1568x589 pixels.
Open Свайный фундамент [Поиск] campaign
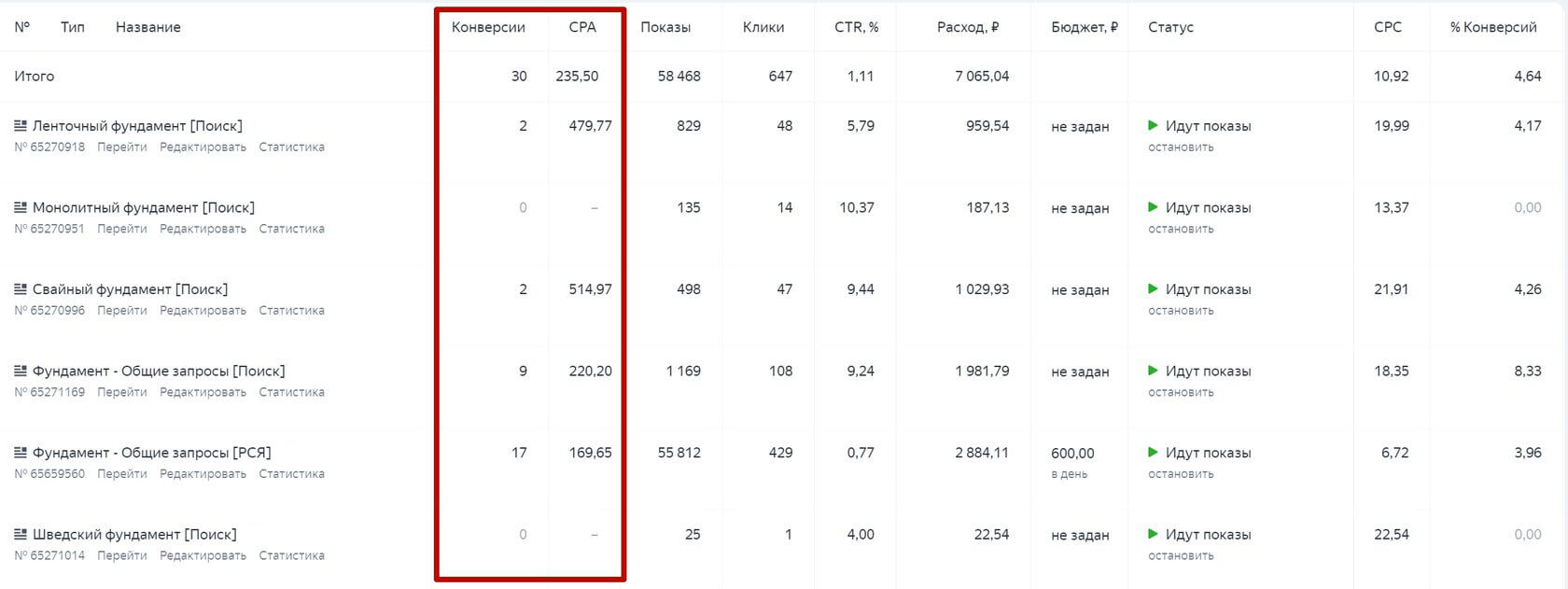(x=130, y=289)
